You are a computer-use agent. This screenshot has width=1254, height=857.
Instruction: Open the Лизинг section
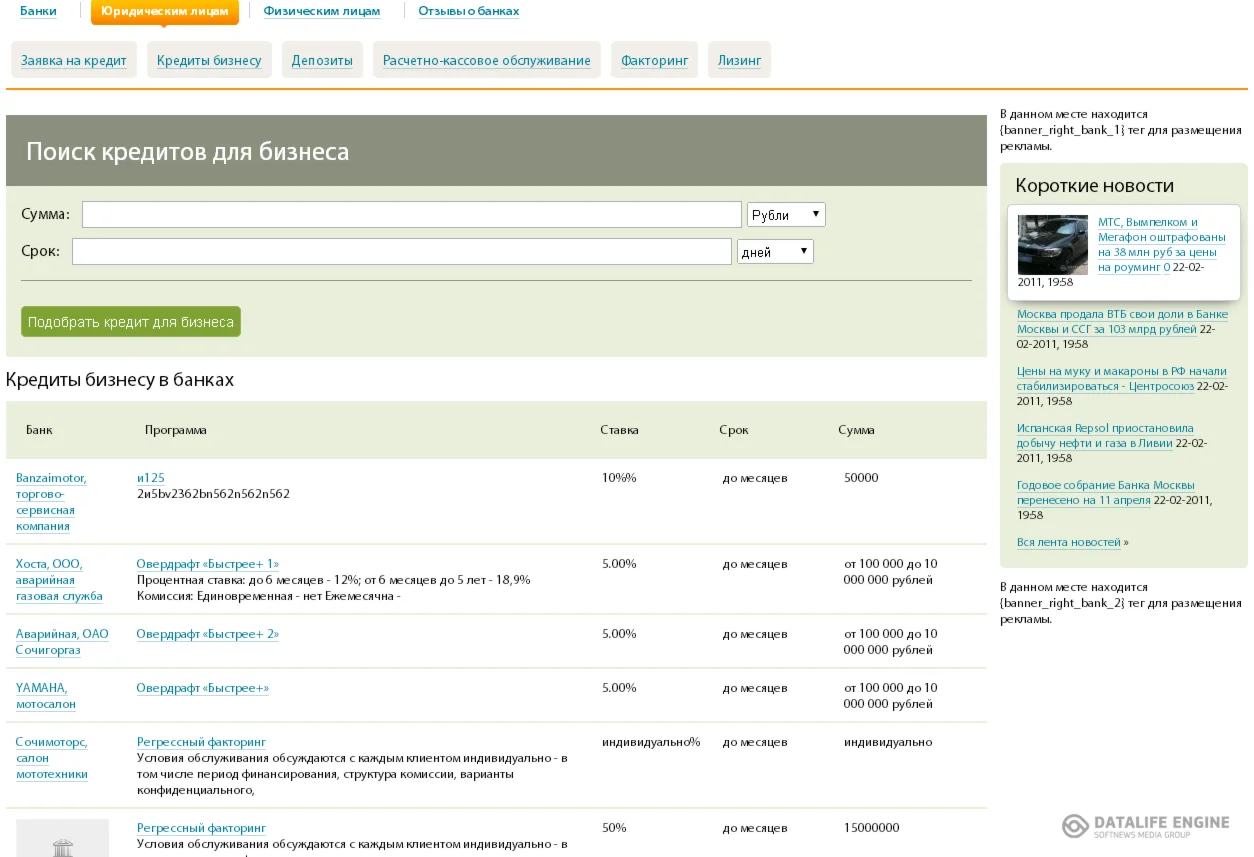(x=739, y=60)
